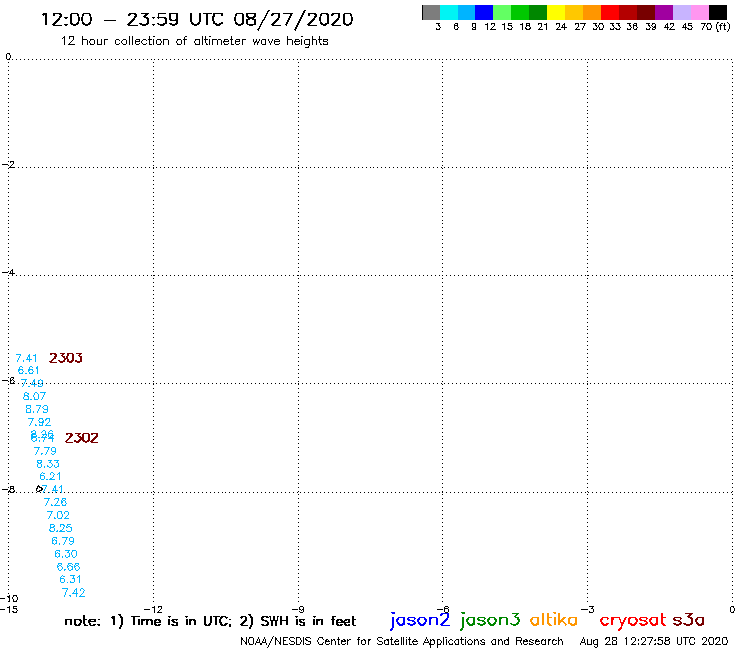Screen dimensions: 740x650
Task: Select the 7.26 wave height value
Action: (x=55, y=502)
